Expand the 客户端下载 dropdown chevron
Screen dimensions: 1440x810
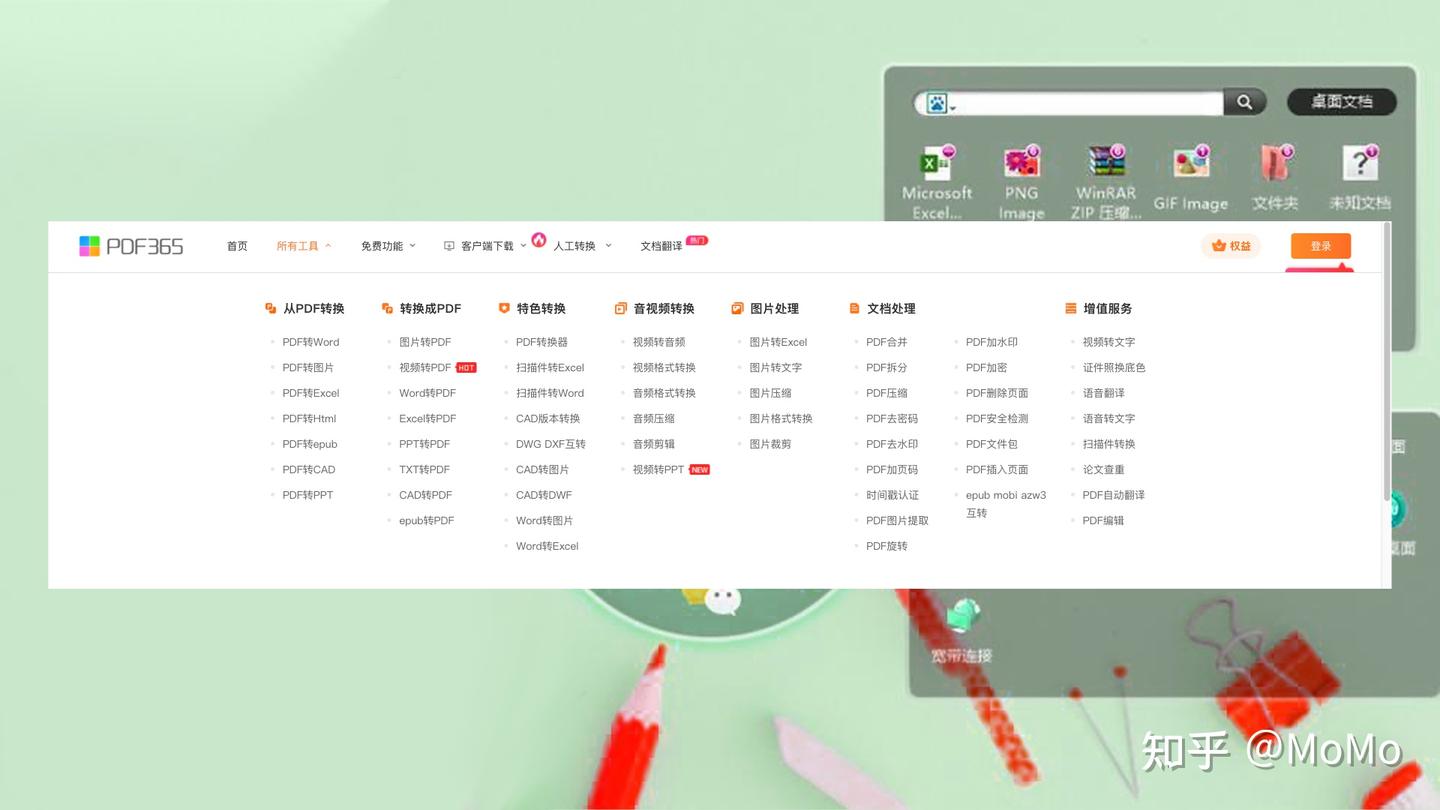tap(523, 246)
